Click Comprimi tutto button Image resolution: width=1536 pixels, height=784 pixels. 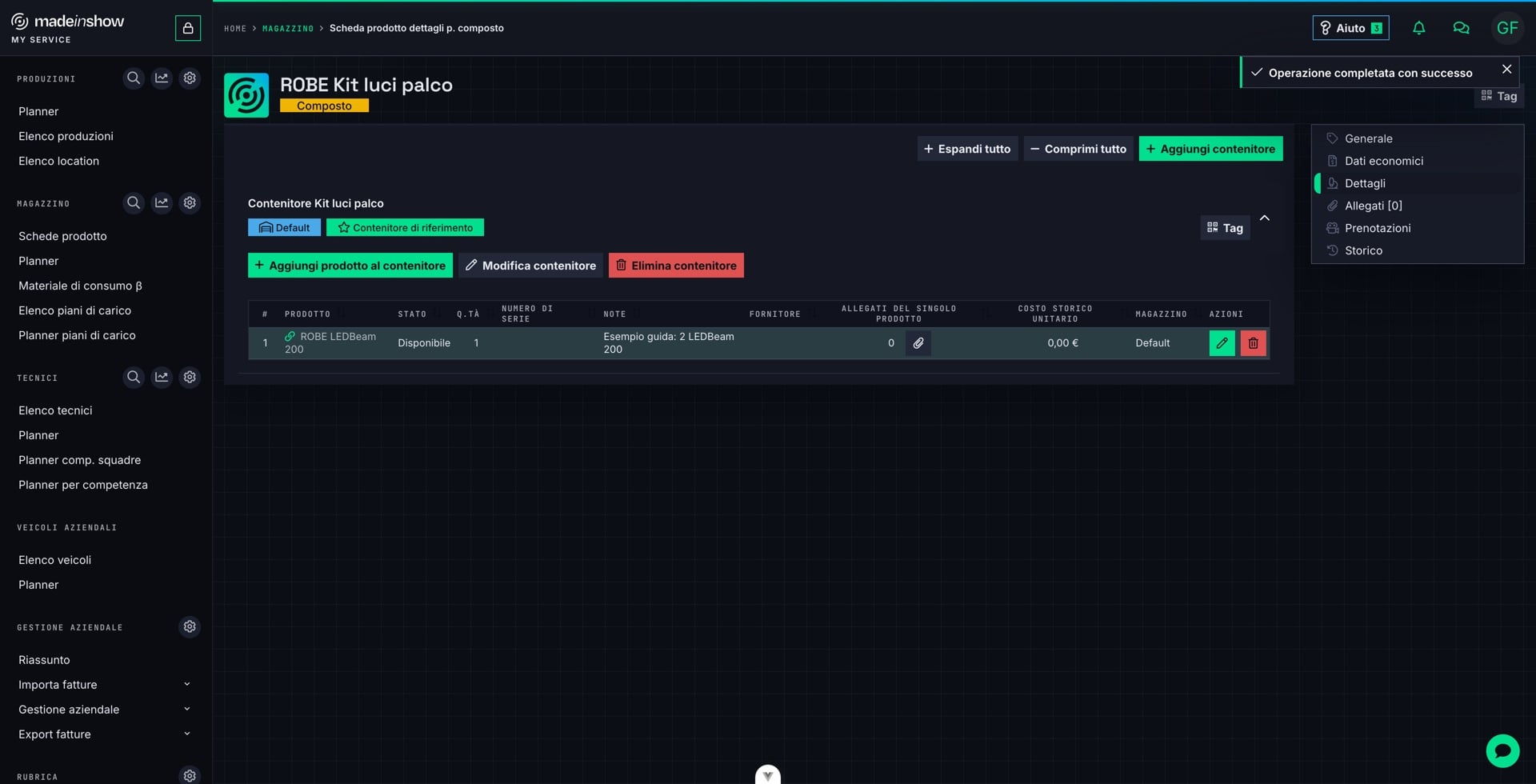(x=1078, y=149)
